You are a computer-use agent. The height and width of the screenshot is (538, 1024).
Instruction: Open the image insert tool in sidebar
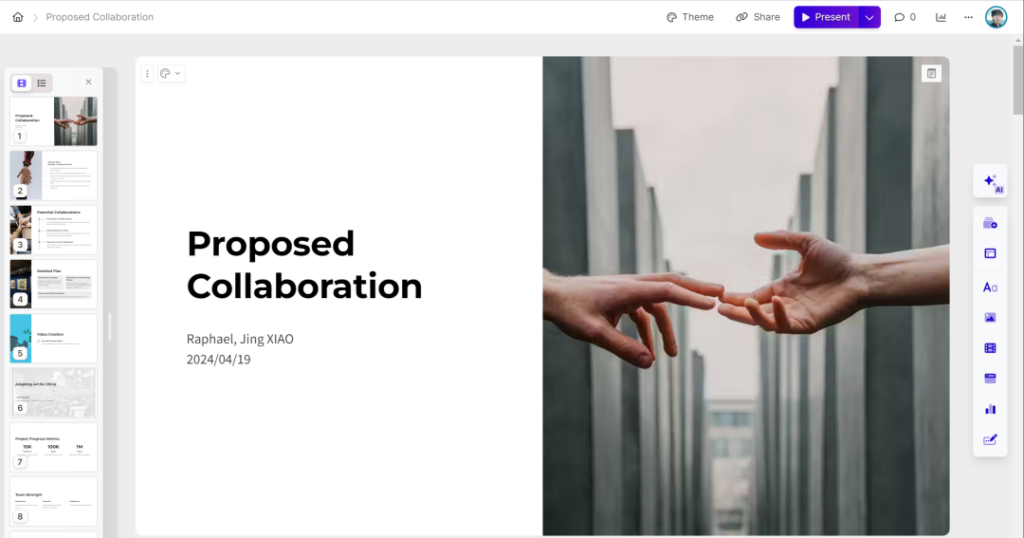[x=990, y=317]
